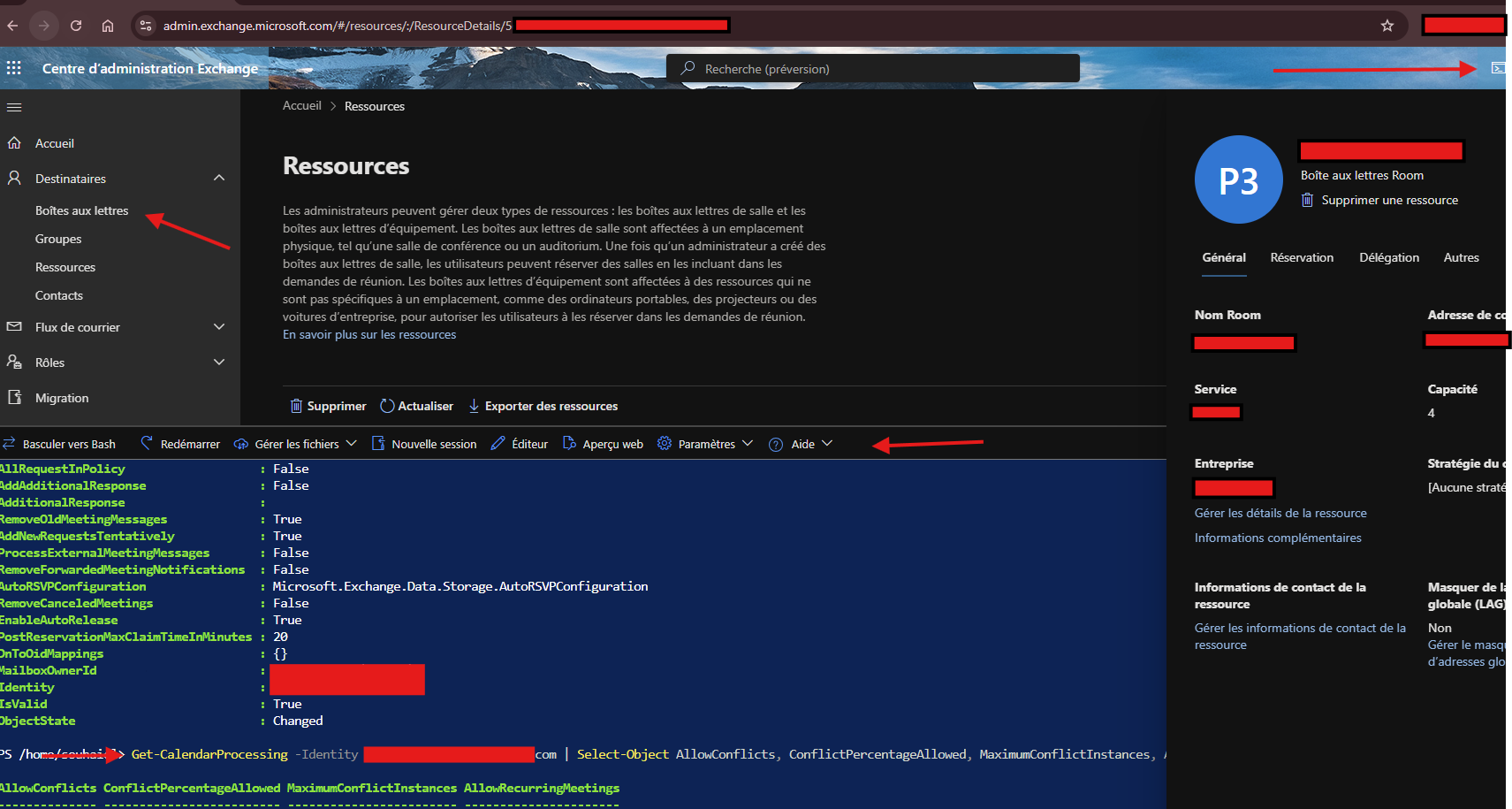Switch shell with Basculer vers Bash

click(x=59, y=444)
